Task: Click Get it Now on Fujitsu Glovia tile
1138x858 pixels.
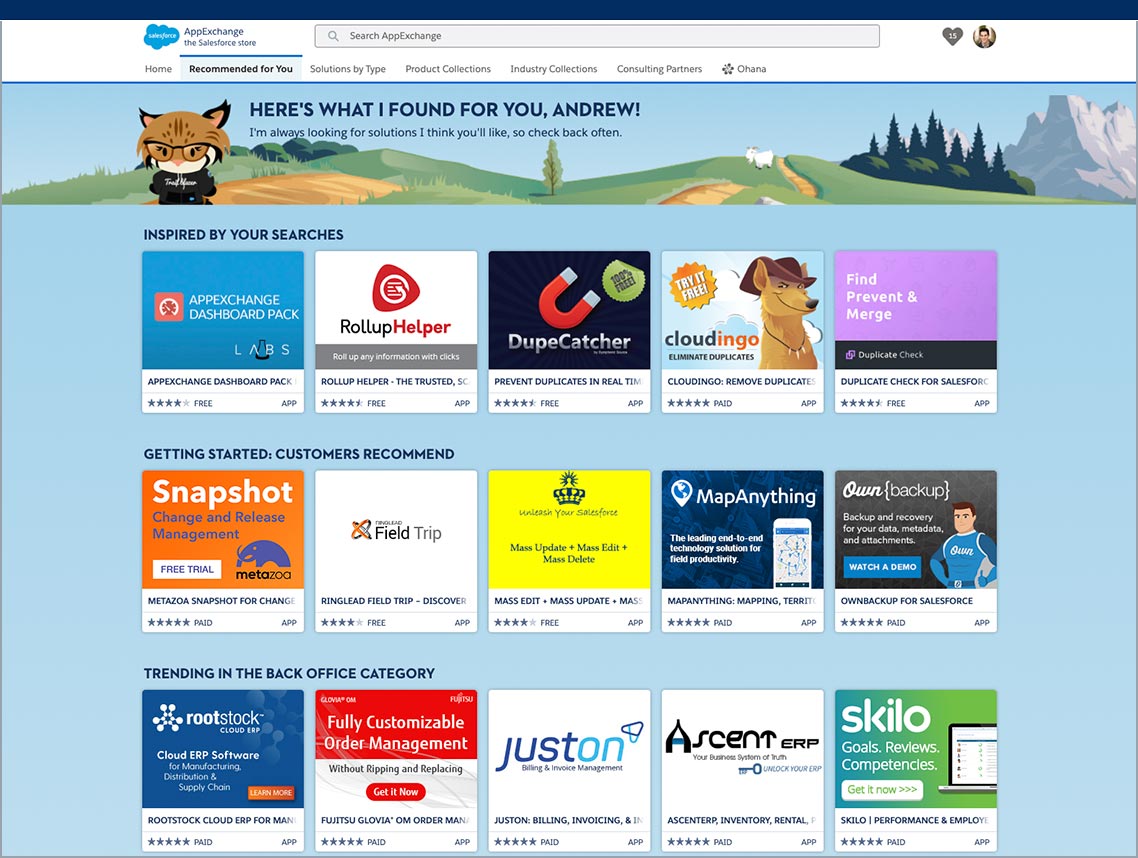Action: tap(396, 790)
